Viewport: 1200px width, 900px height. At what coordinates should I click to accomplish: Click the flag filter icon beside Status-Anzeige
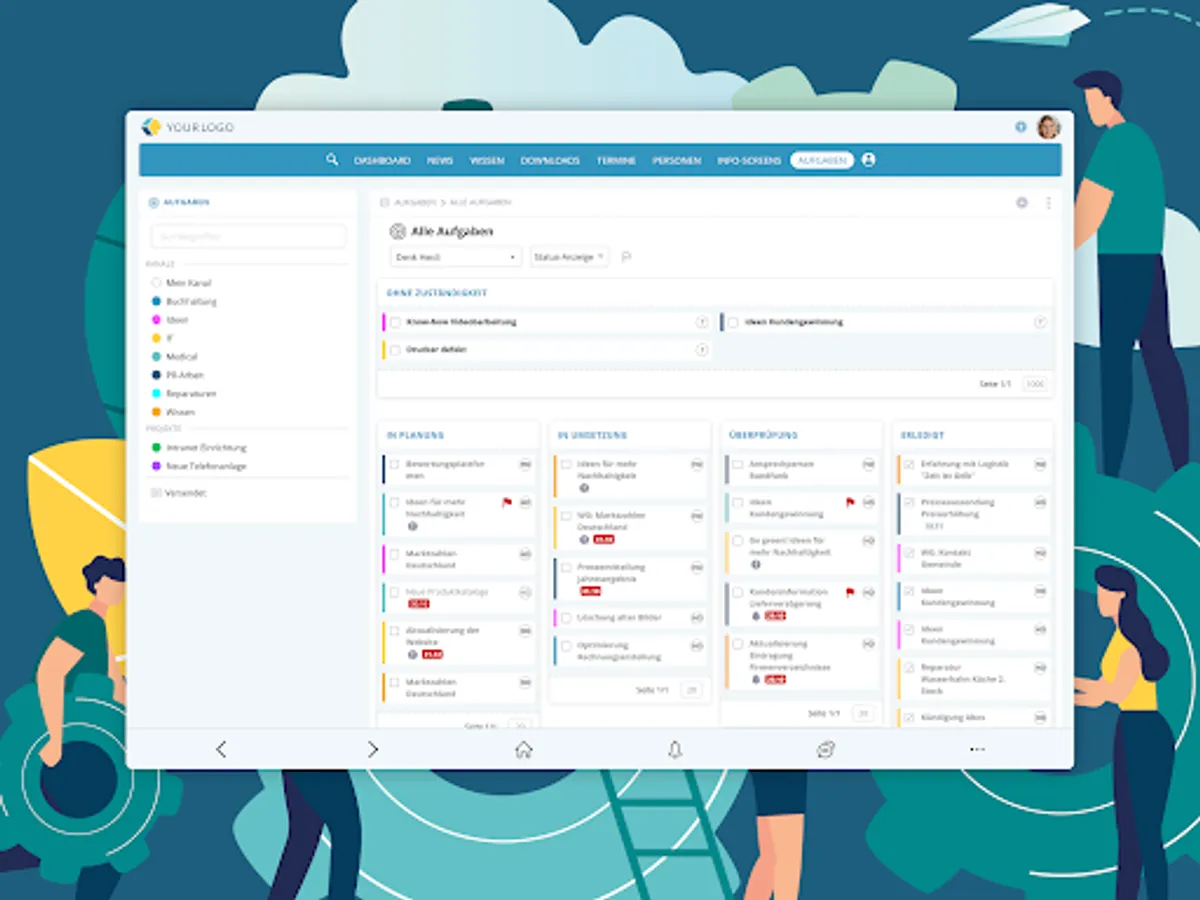pyautogui.click(x=626, y=257)
